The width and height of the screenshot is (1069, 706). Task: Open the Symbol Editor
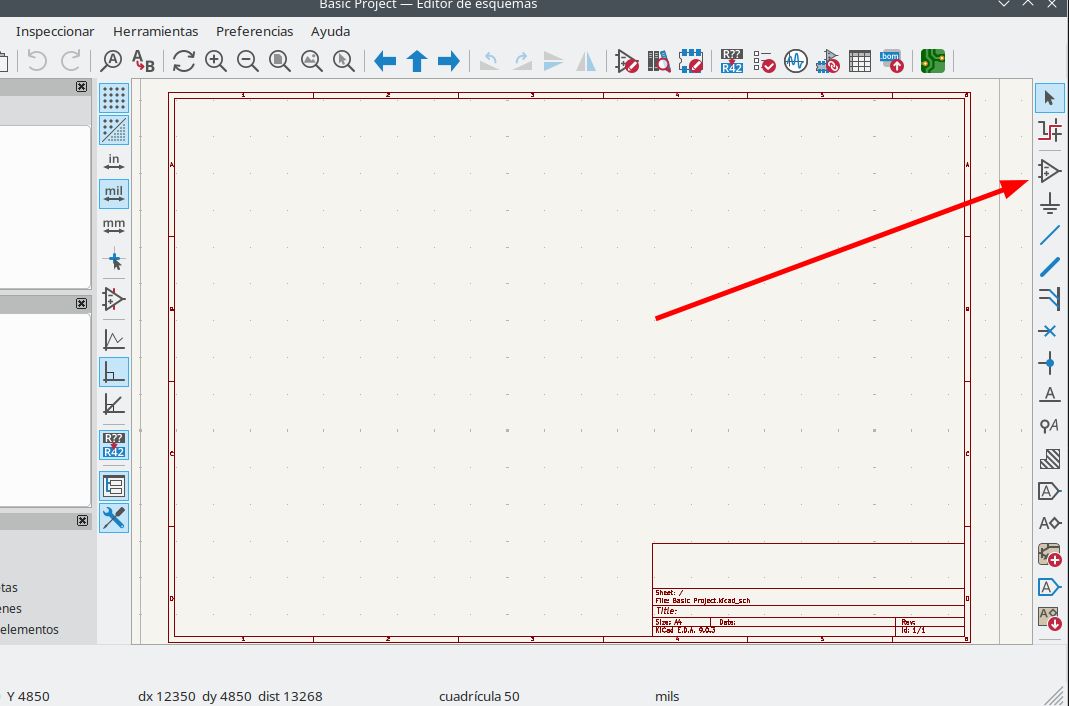tap(627, 62)
